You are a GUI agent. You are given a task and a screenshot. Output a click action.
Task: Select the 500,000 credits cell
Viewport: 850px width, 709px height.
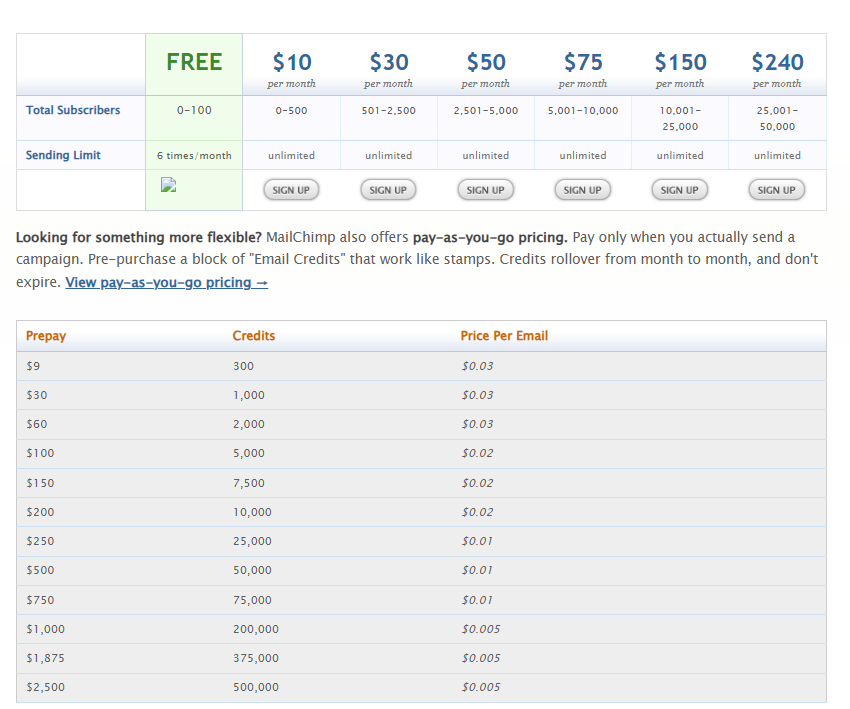[256, 687]
